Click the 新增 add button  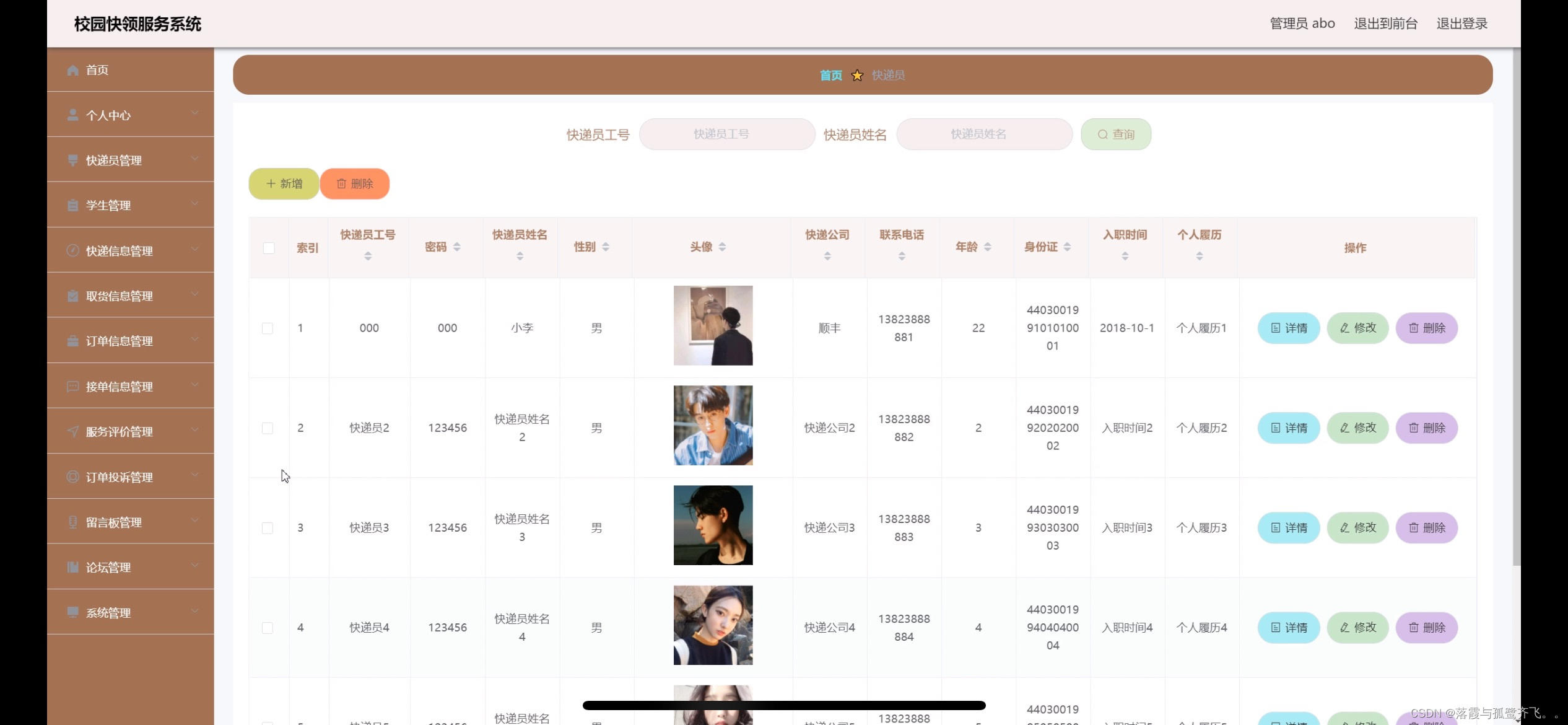pyautogui.click(x=284, y=184)
